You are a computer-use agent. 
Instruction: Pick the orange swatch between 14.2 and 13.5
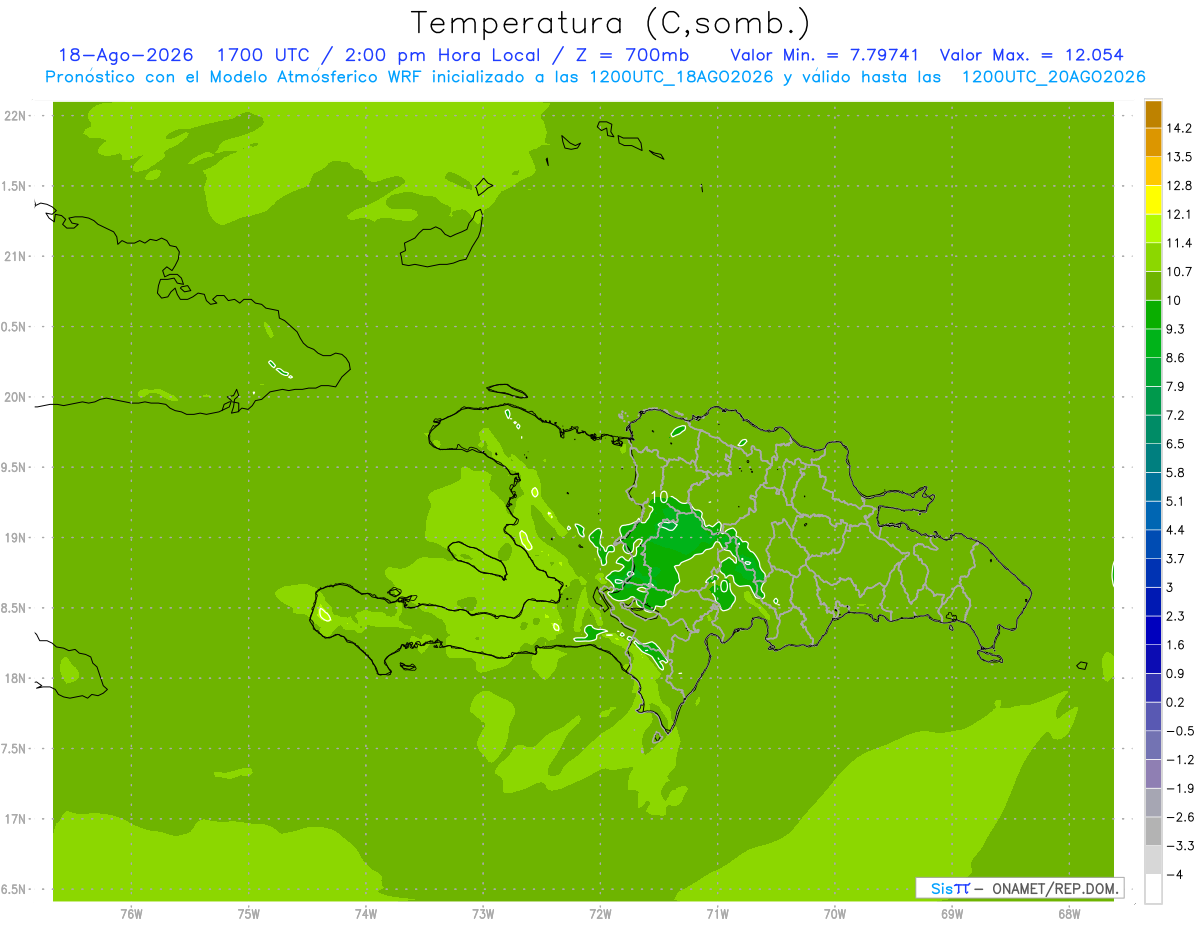(1153, 143)
